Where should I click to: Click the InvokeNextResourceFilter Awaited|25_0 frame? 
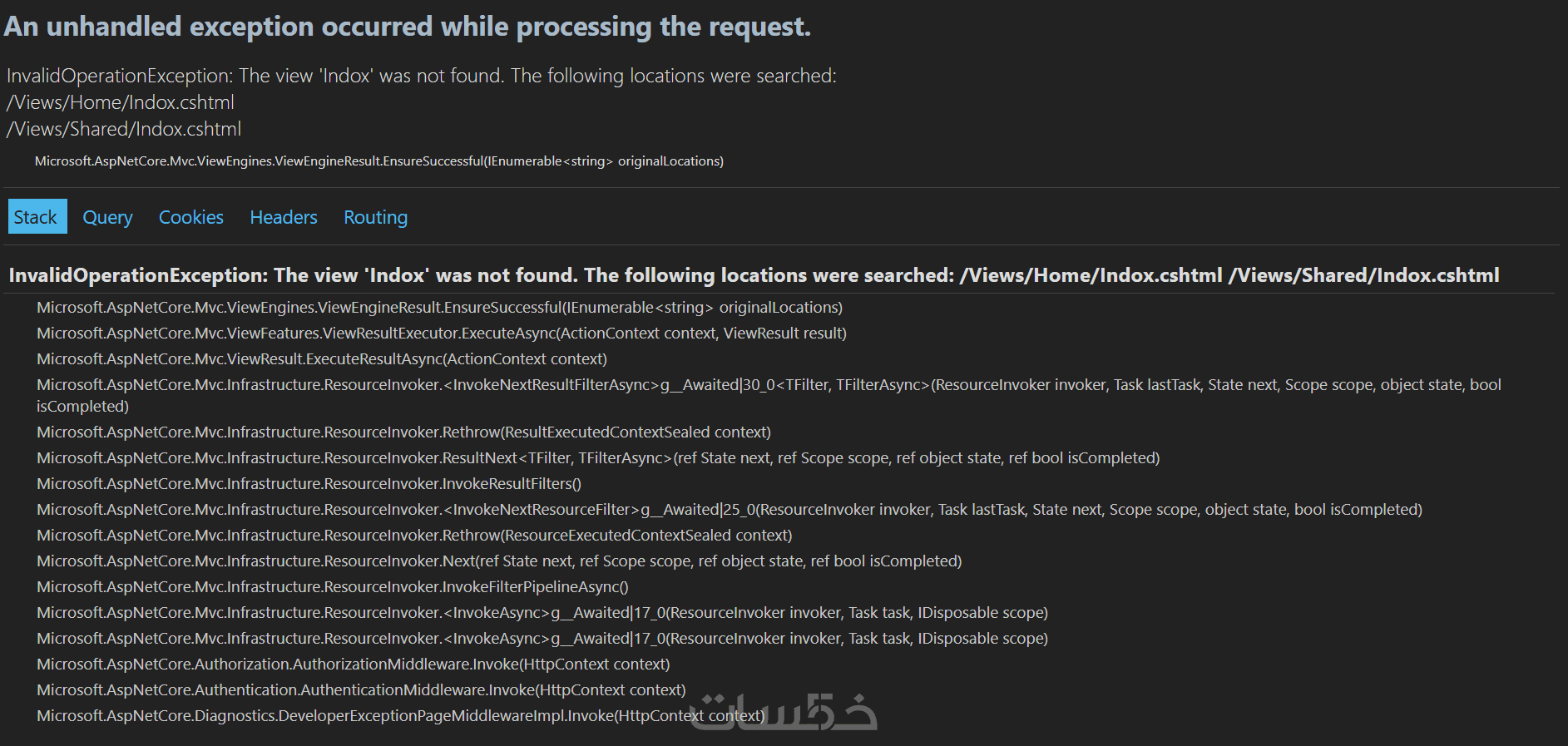coord(729,510)
